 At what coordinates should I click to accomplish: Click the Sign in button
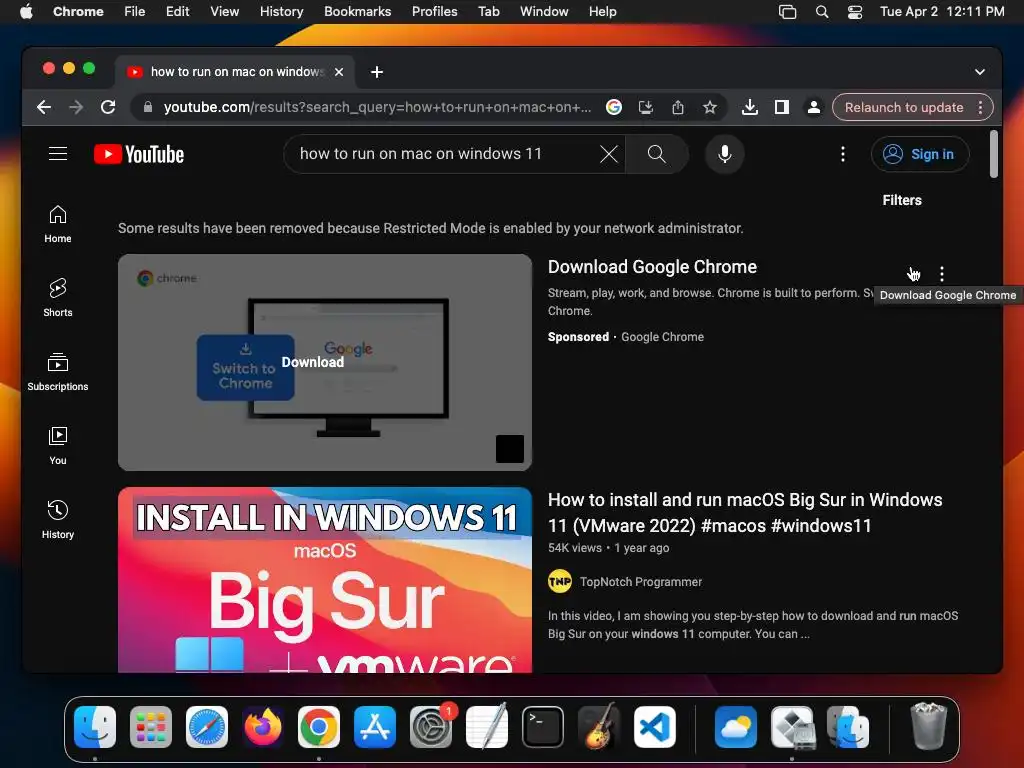pyautogui.click(x=920, y=154)
